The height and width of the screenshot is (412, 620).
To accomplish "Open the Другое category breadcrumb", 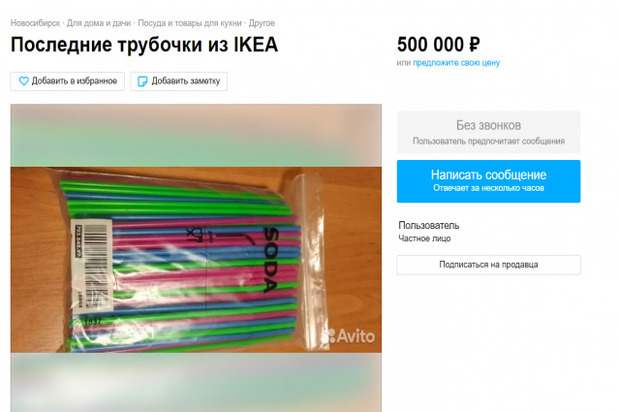I will point(262,23).
